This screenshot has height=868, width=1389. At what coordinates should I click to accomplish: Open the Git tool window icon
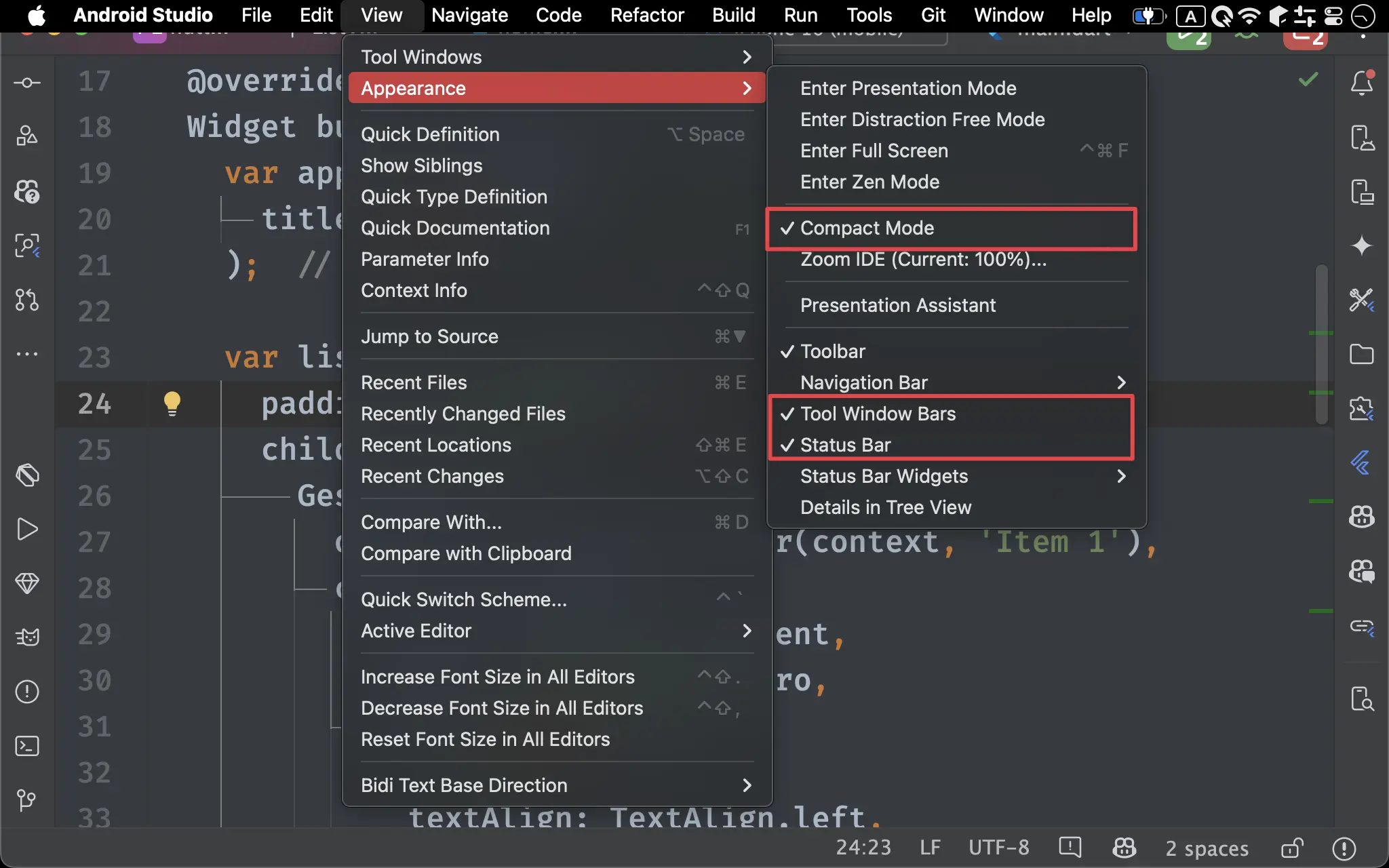pyautogui.click(x=27, y=800)
